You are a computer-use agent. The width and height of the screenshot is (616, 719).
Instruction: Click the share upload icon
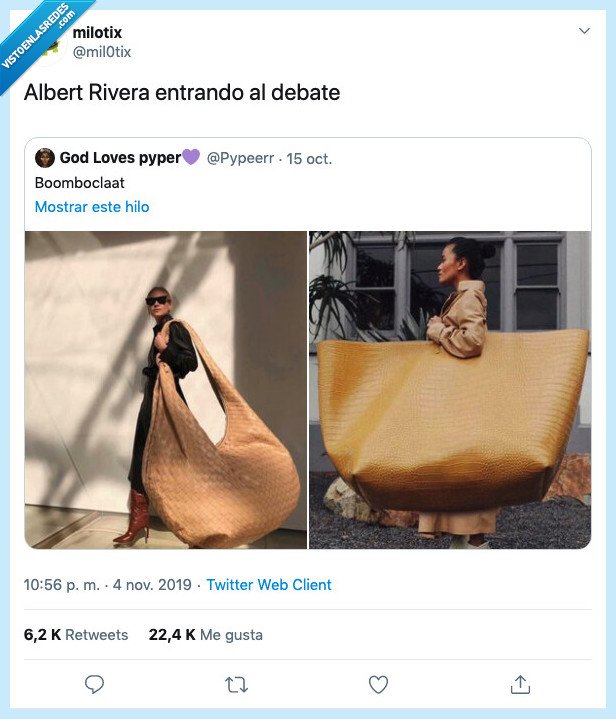point(520,684)
